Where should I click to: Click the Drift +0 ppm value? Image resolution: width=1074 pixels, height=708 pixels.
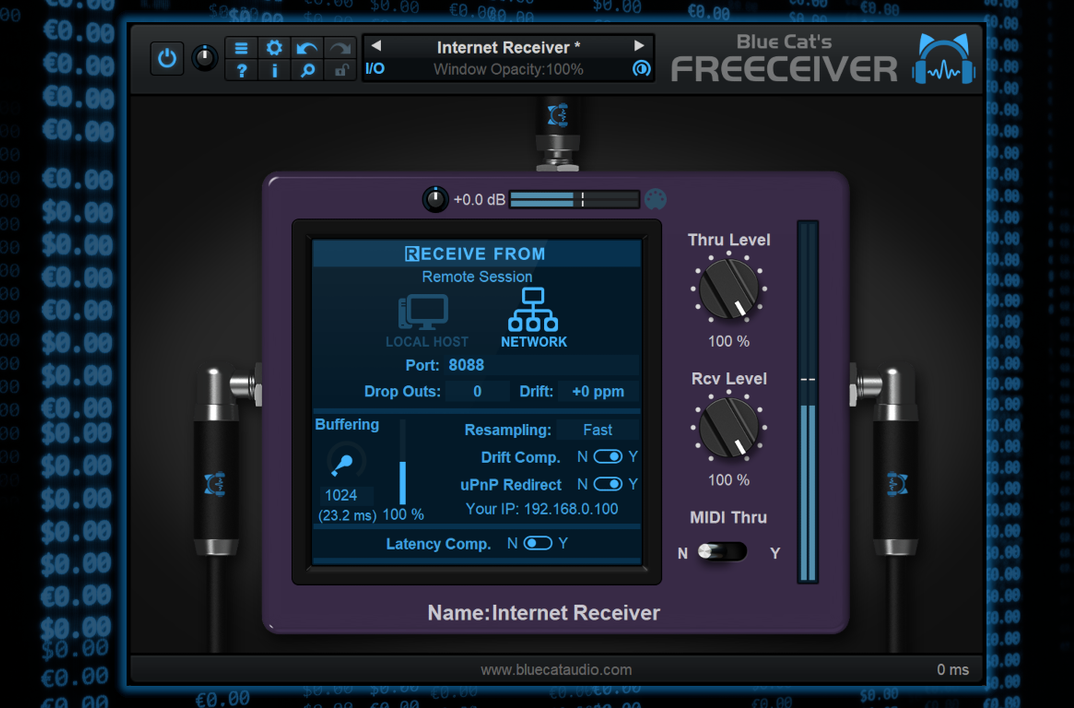point(598,392)
